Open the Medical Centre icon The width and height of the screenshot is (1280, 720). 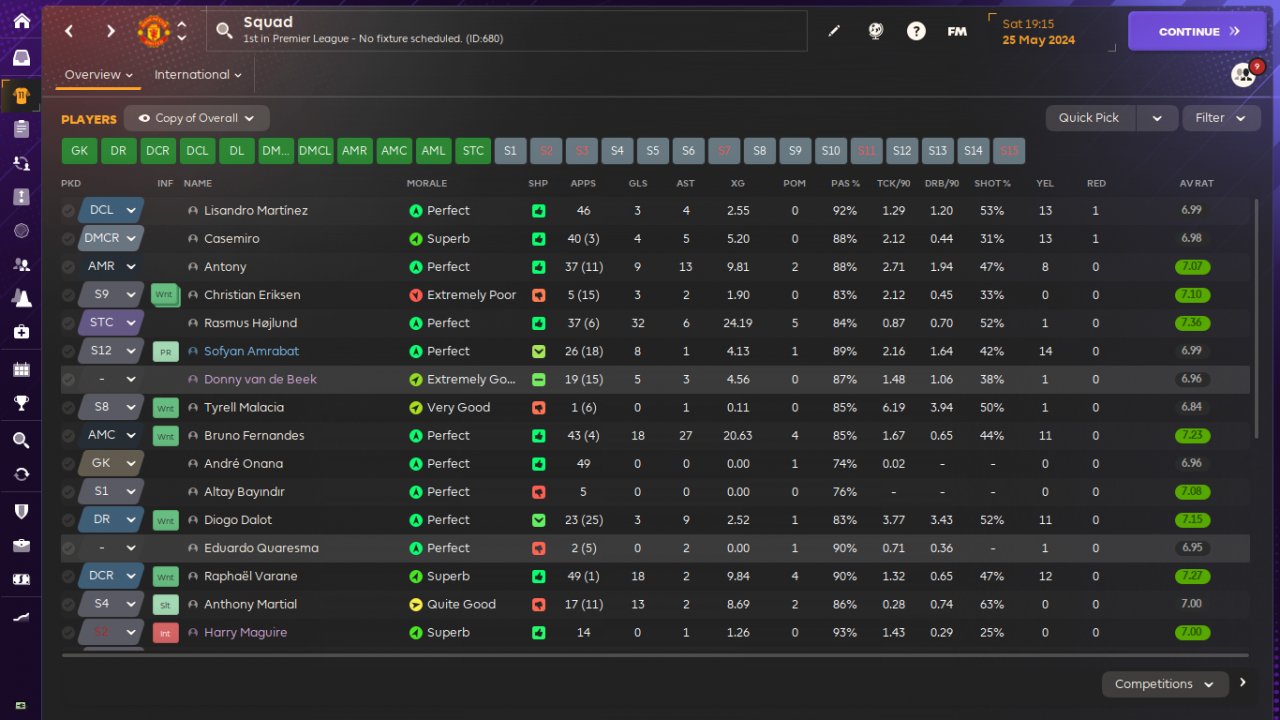point(21,331)
